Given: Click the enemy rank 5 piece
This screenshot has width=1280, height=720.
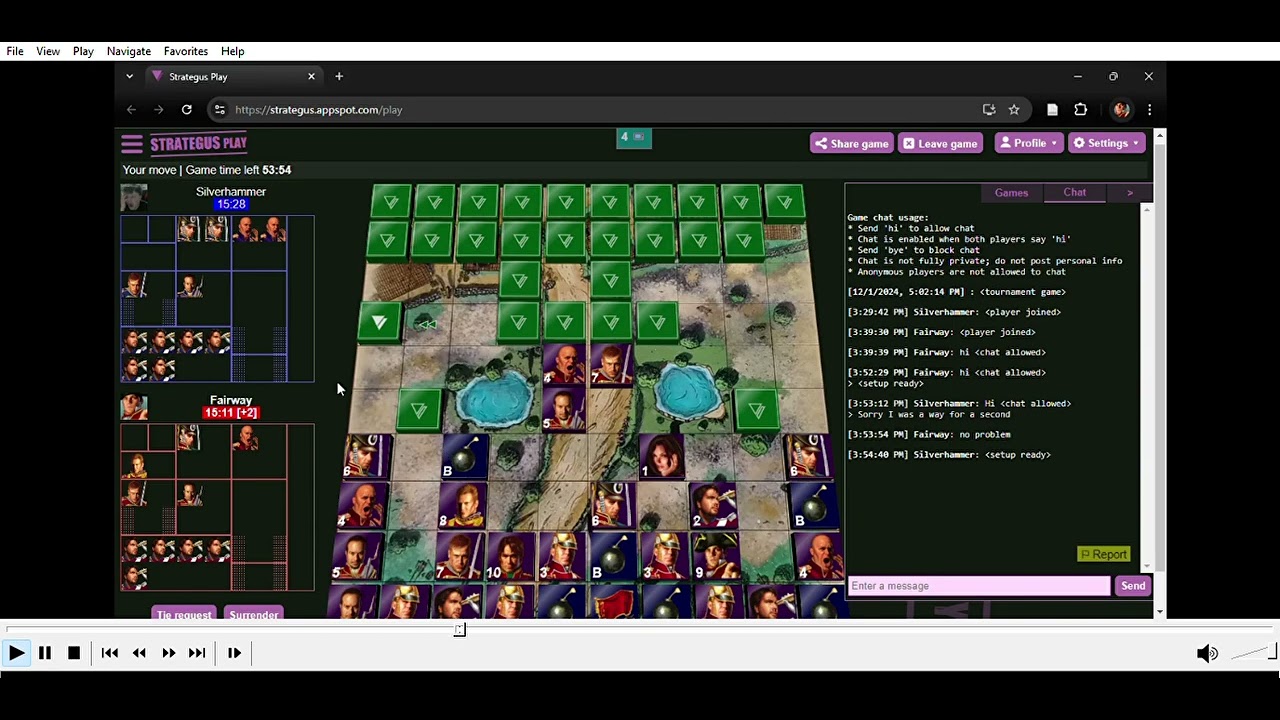Looking at the screenshot, I should [563, 408].
